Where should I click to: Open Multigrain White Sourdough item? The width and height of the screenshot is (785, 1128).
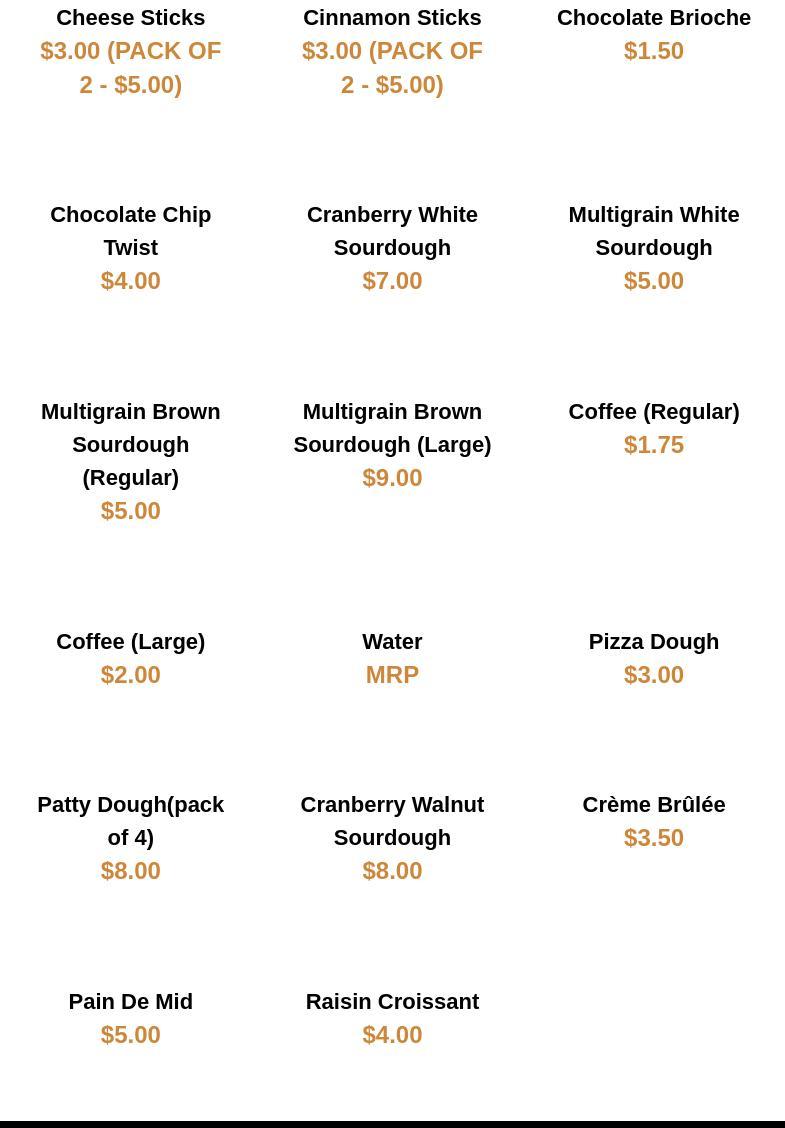coord(653,231)
